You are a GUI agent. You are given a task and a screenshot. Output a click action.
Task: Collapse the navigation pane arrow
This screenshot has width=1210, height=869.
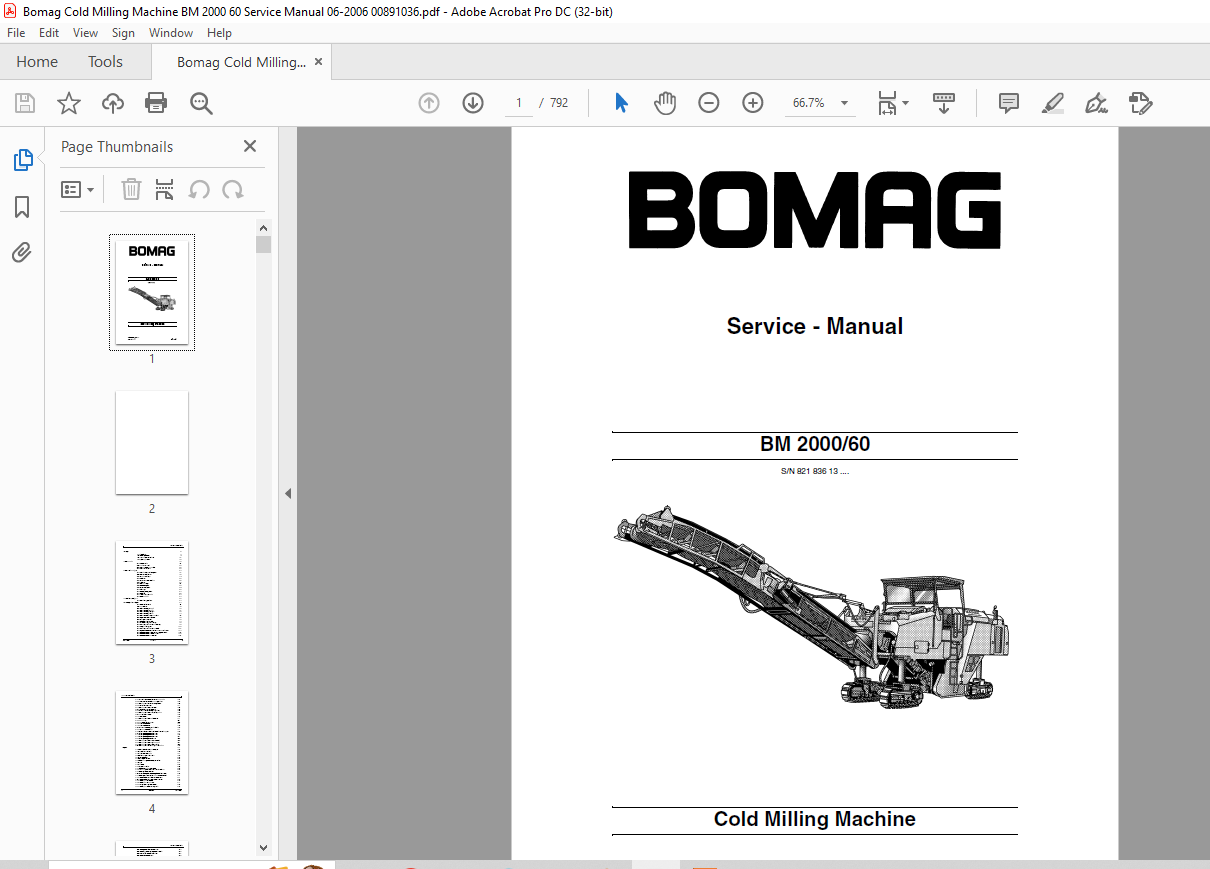288,493
